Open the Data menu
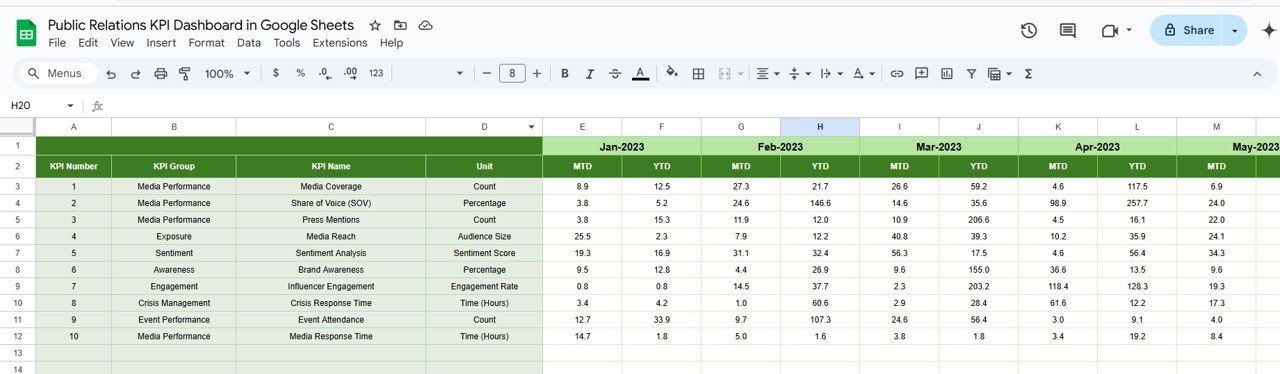This screenshot has width=1280, height=374. tap(249, 43)
